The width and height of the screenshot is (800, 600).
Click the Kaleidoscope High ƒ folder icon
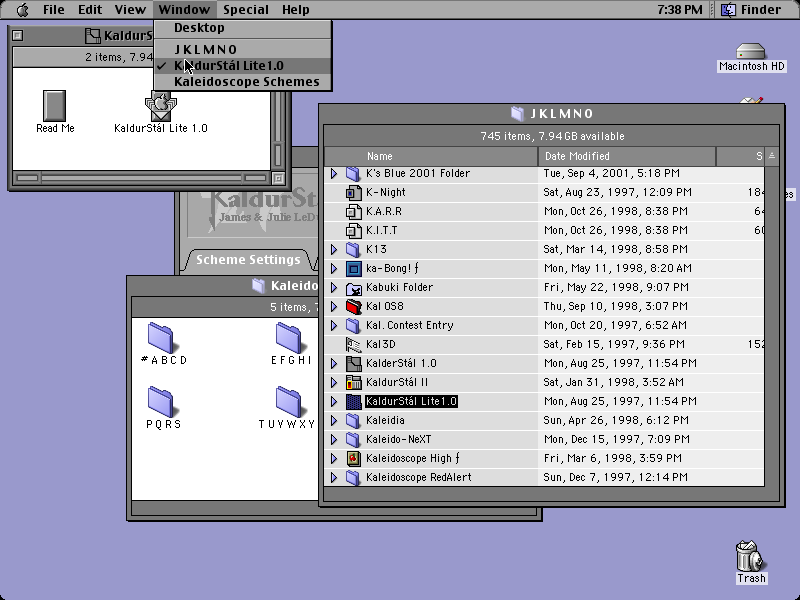353,458
